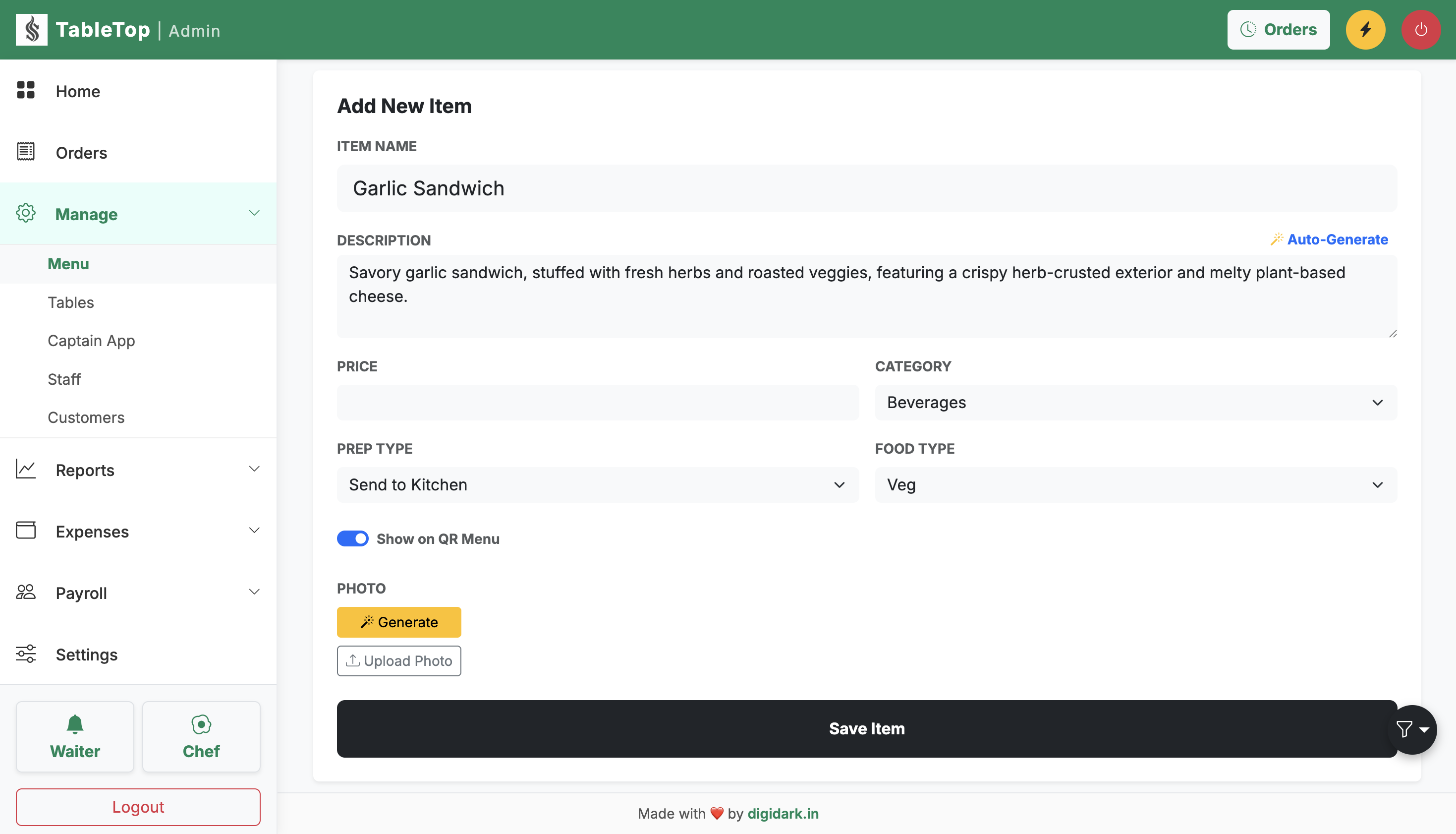Open Orders in the sidebar

pyautogui.click(x=138, y=152)
